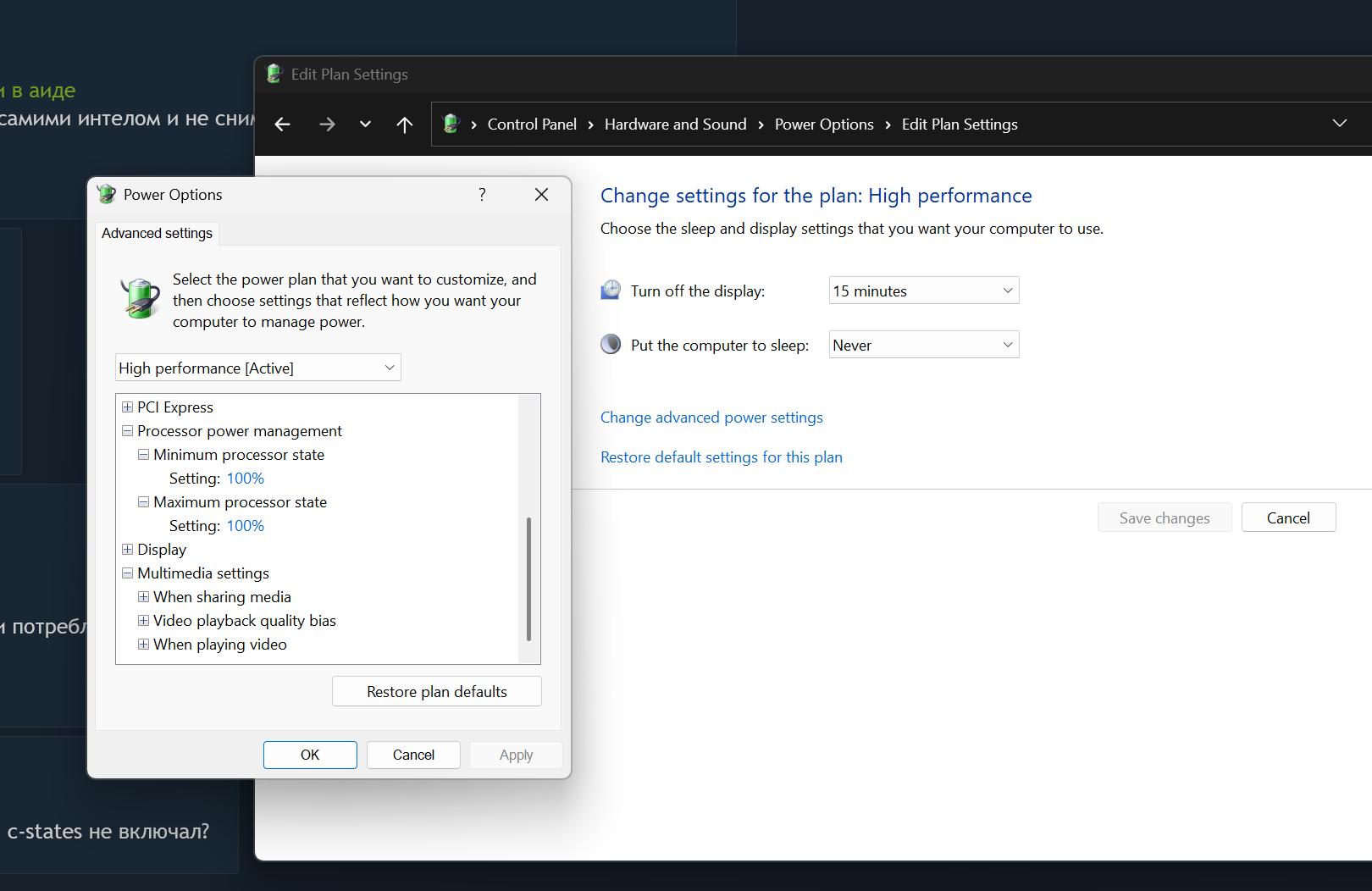Click Restore default settings for this plan link
The height and width of the screenshot is (891, 1372).
click(721, 457)
